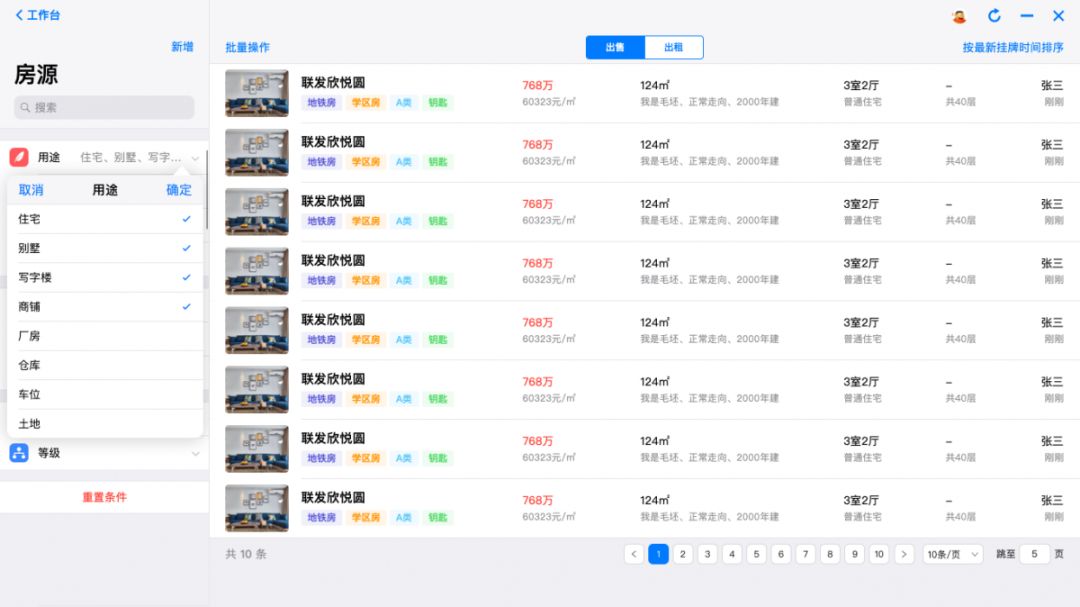Minimize the application window
The width and height of the screenshot is (1080, 607).
1027,15
